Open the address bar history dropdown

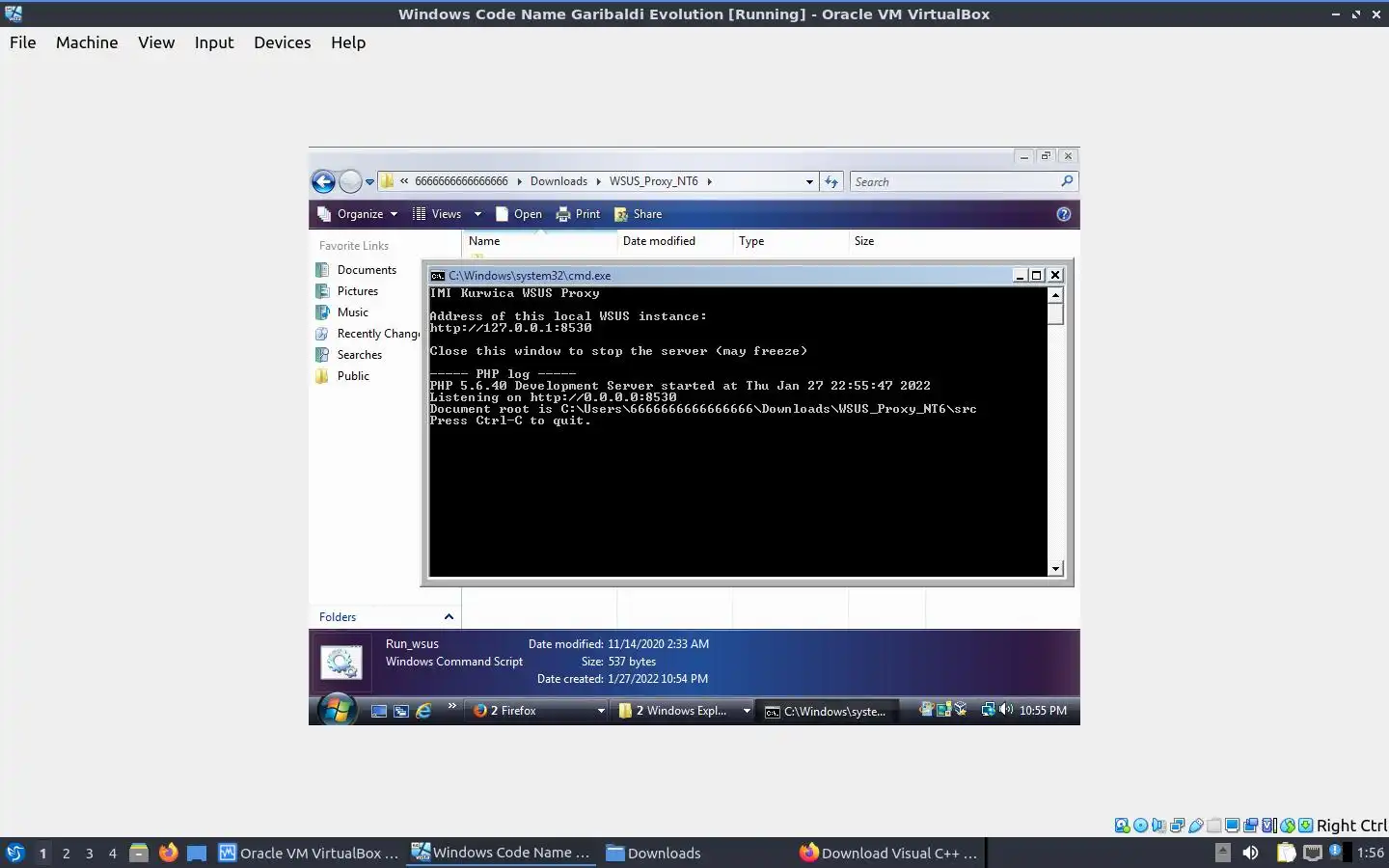click(809, 181)
